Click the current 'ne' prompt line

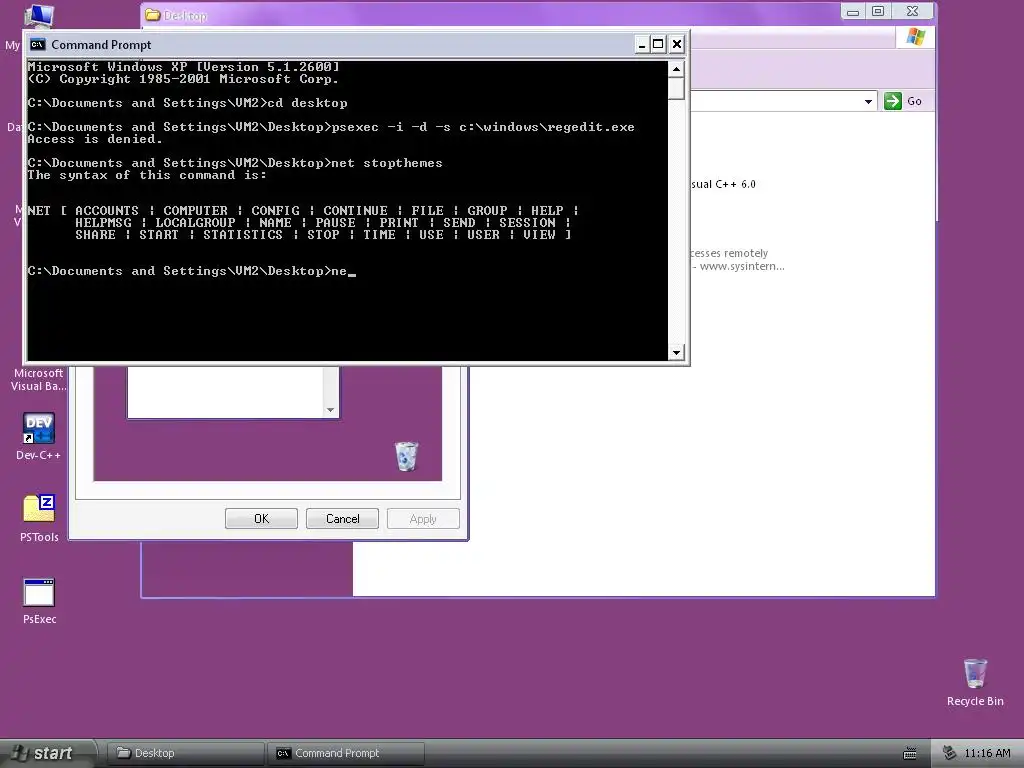click(x=191, y=271)
